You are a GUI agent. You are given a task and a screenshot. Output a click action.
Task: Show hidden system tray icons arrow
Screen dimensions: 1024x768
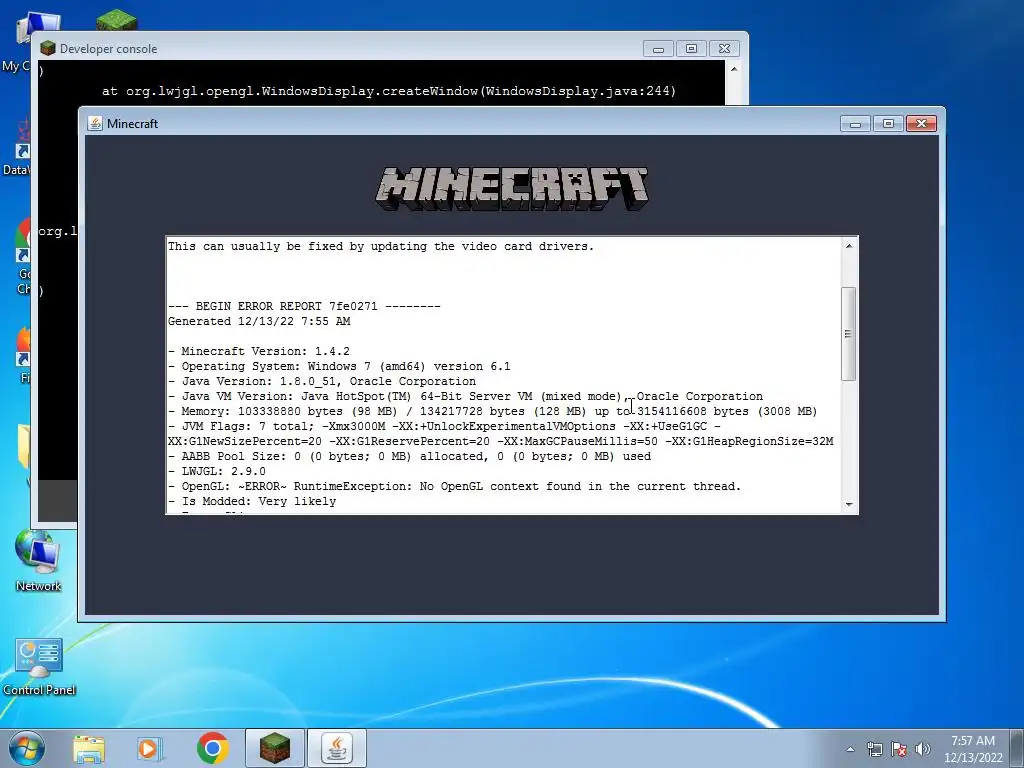850,749
